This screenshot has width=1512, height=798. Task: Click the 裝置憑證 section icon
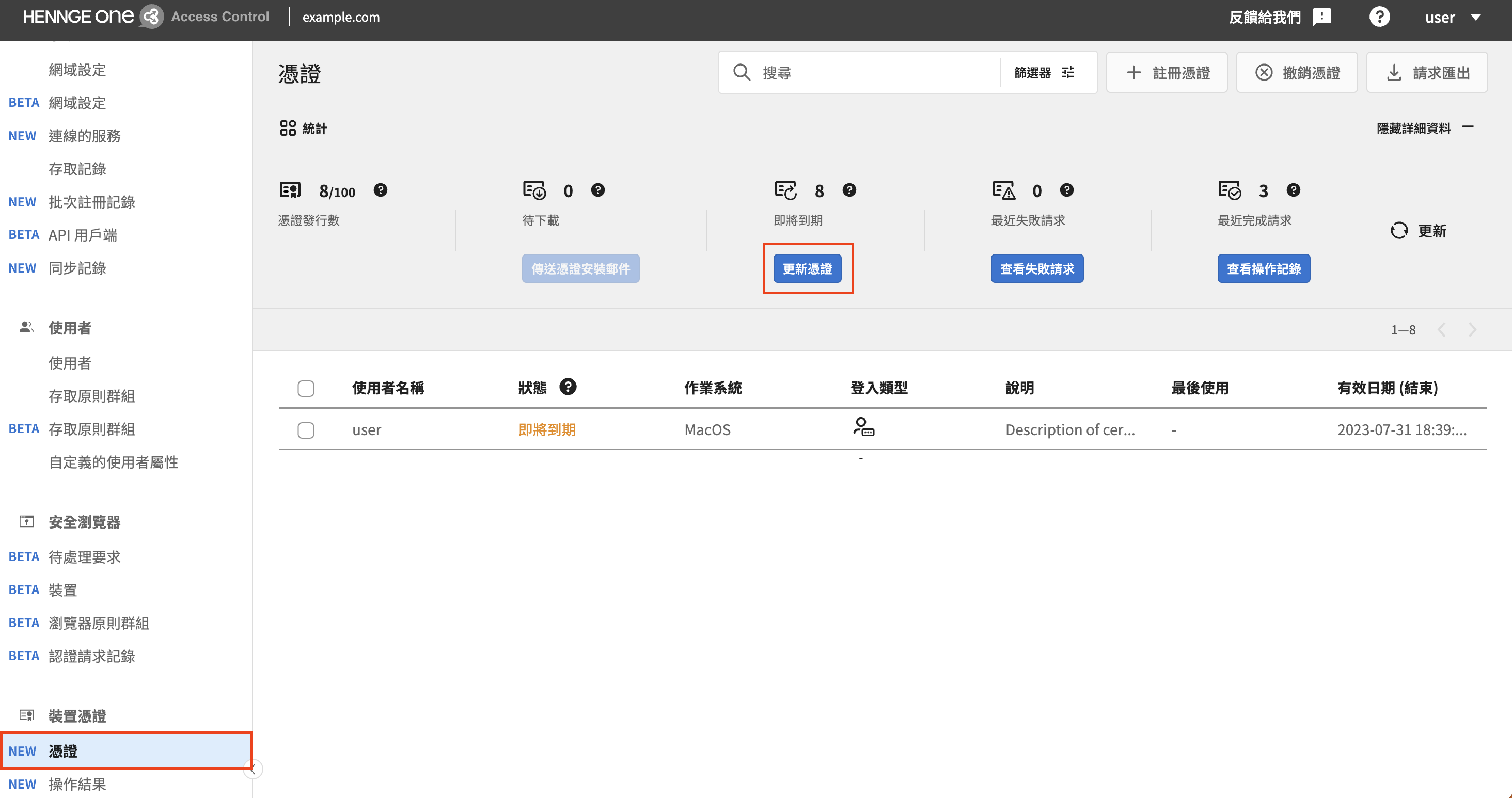(26, 715)
